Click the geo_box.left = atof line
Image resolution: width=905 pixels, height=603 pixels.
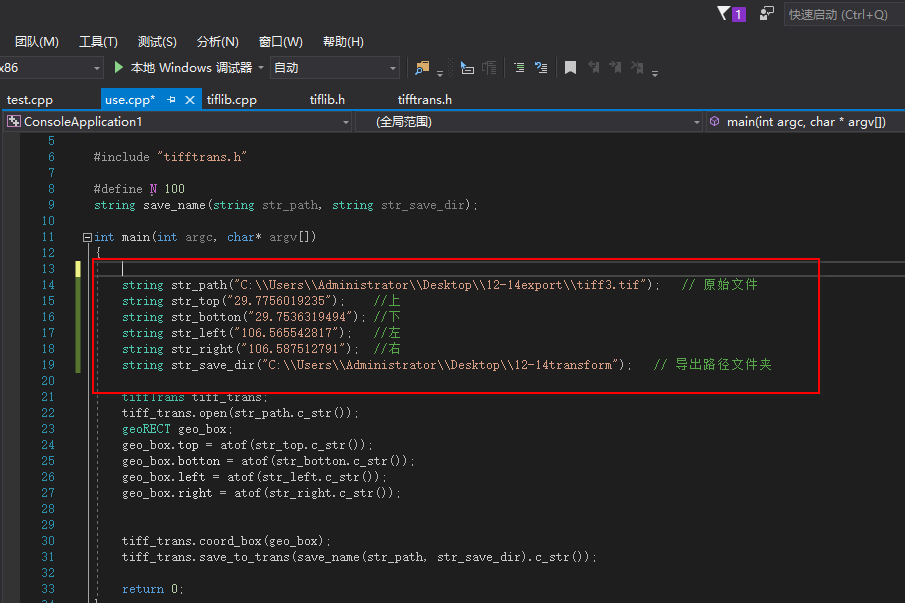coord(254,477)
